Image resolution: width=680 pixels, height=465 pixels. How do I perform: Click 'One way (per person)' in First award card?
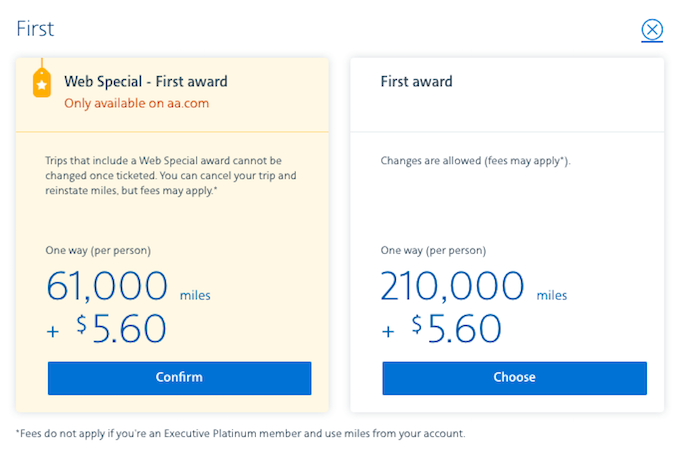[433, 251]
